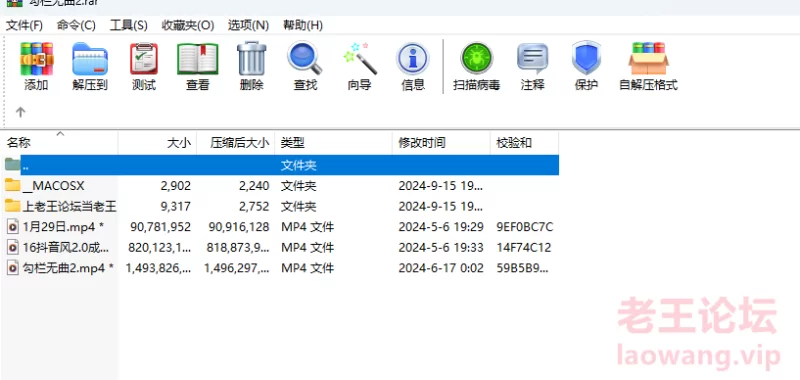Select the __MACOSX folder icon
800x380 pixels.
pos(12,185)
